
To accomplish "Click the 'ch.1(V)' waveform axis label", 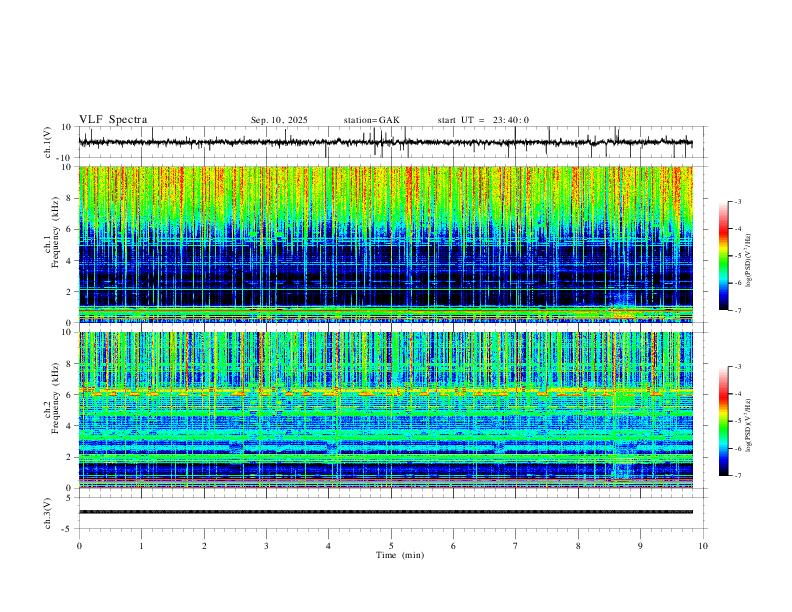I will tap(48, 142).
